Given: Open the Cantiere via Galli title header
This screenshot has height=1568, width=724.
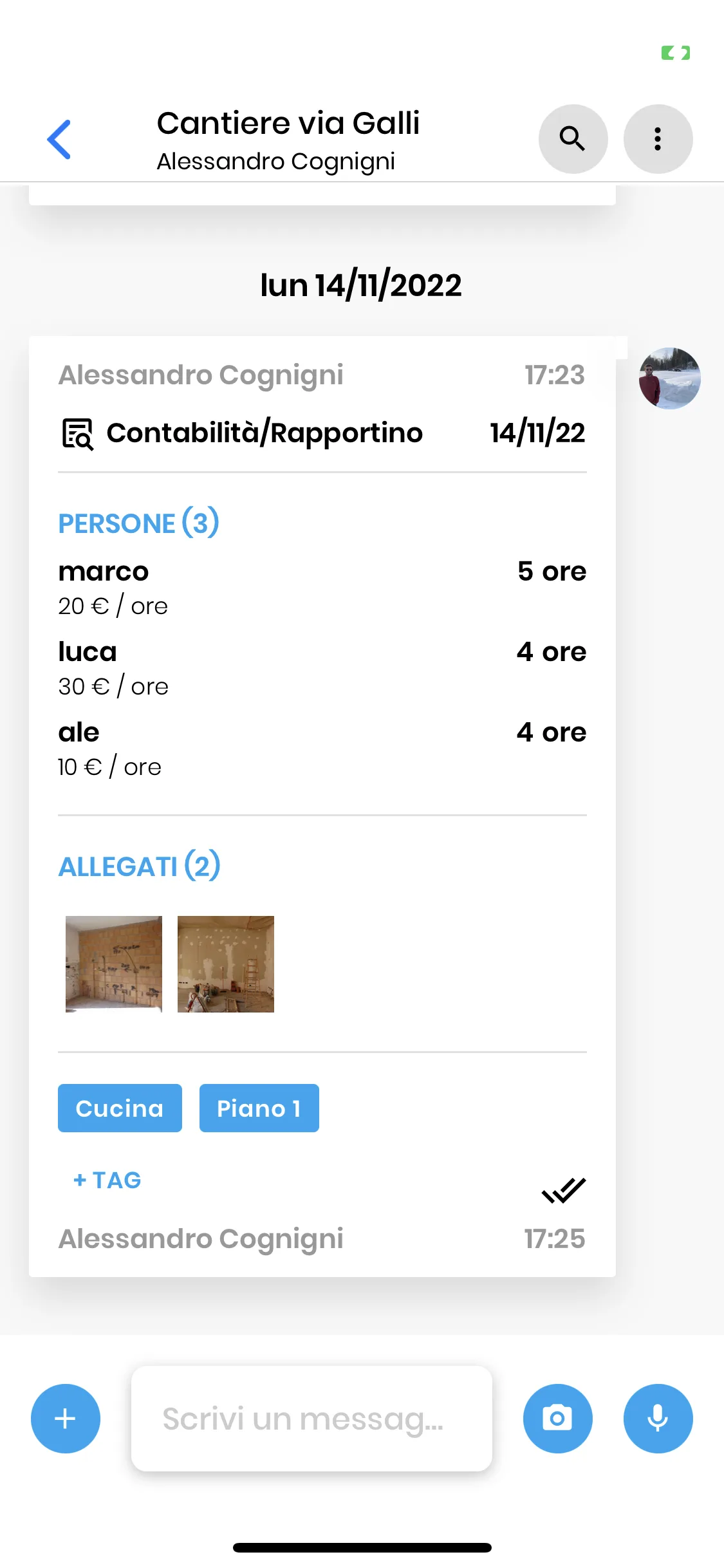Looking at the screenshot, I should coord(288,124).
